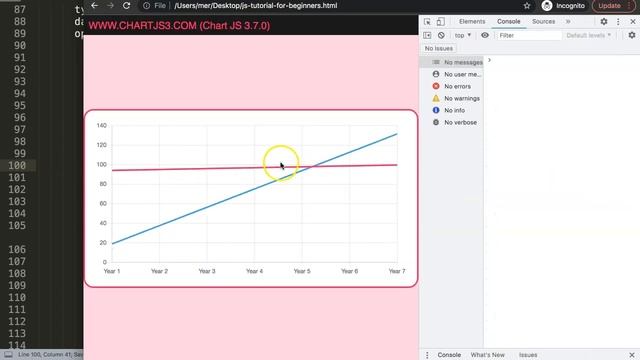Screen dimensions: 640x360
Task: Select the No verbose sidebar row
Action: tap(452, 122)
